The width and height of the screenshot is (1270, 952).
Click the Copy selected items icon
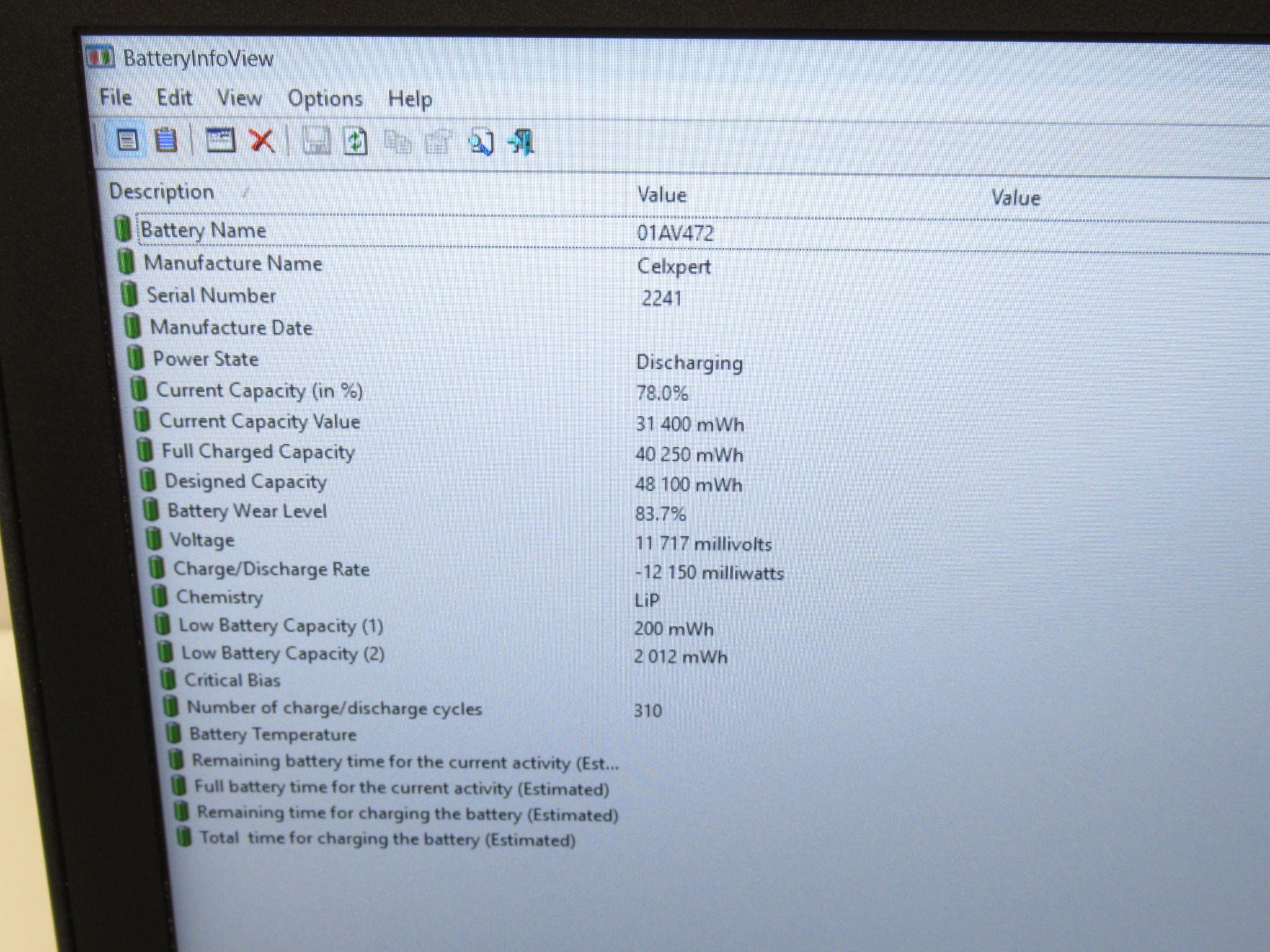tap(397, 143)
